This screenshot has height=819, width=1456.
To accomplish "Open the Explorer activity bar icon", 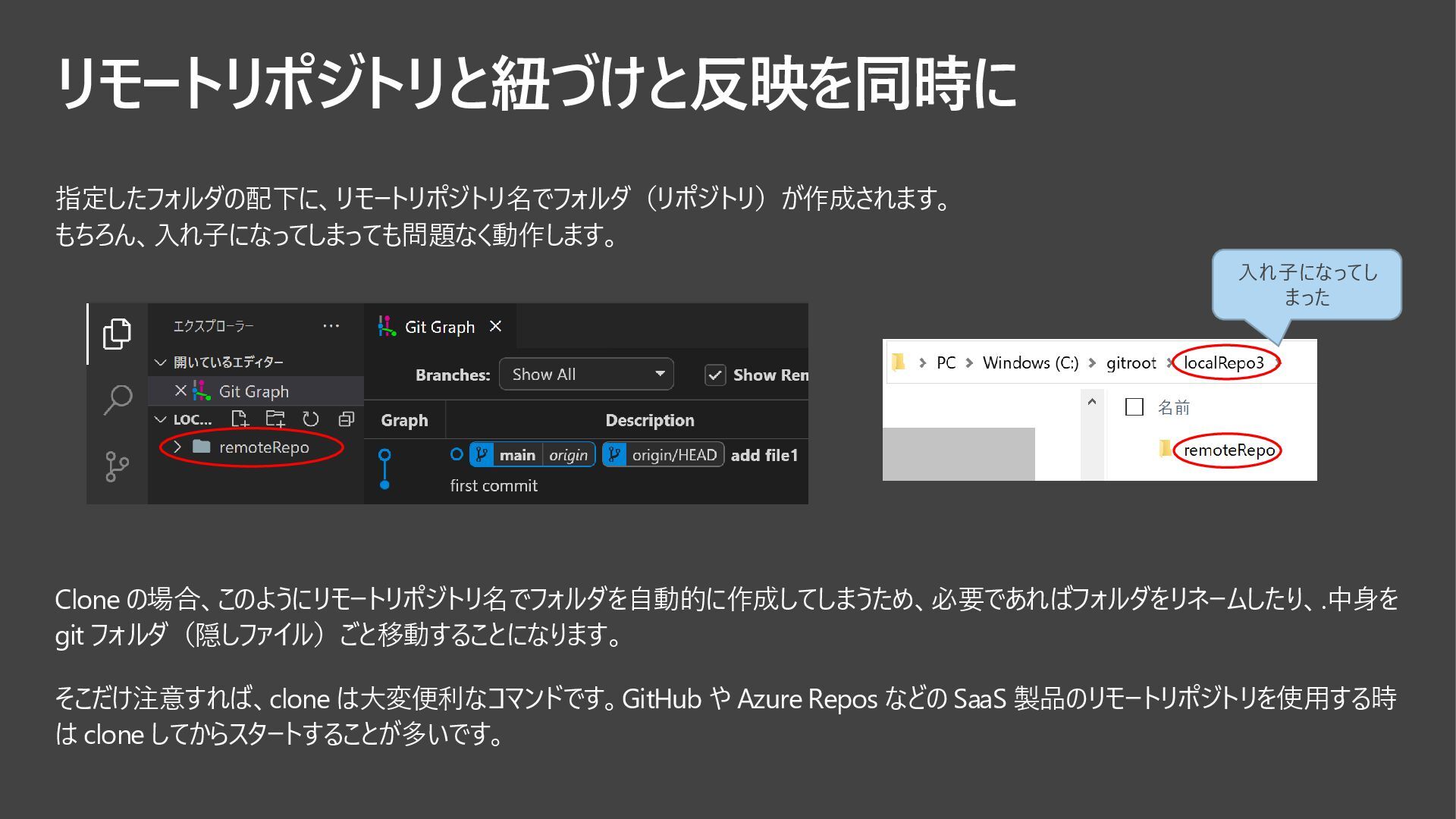I will (117, 334).
